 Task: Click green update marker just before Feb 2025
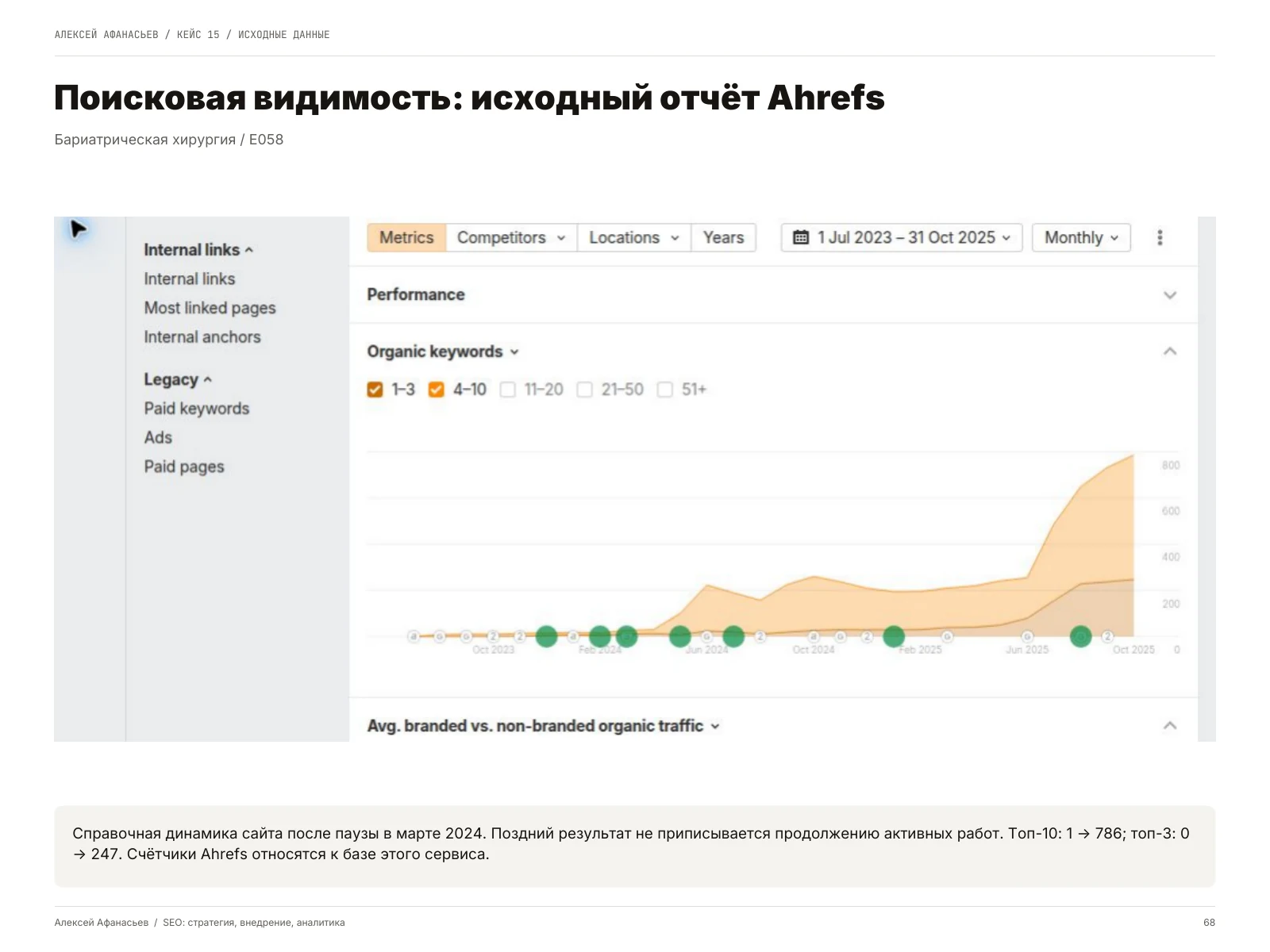click(894, 636)
